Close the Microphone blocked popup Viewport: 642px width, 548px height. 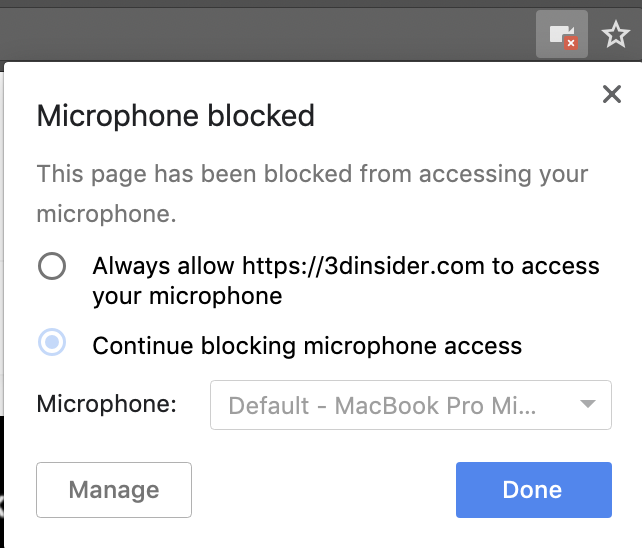612,95
